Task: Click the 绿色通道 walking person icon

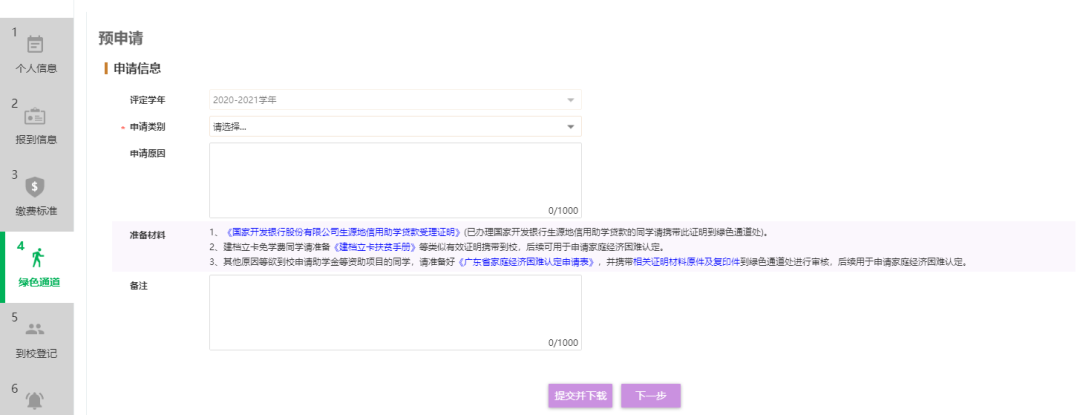Action: click(37, 258)
